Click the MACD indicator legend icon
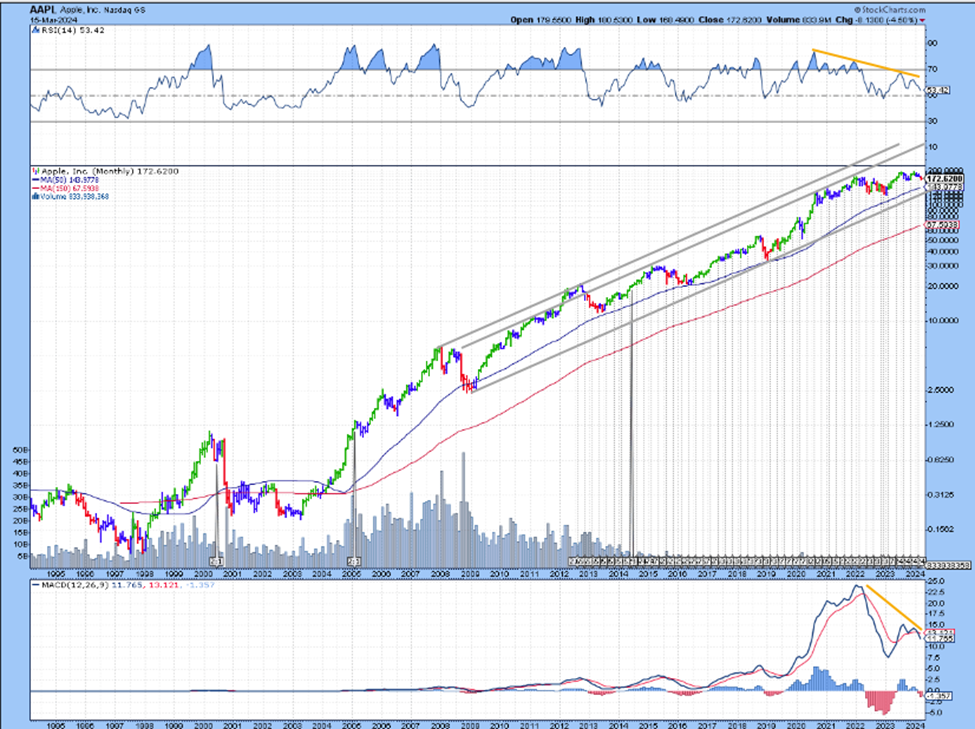This screenshot has height=729, width=975. click(x=37, y=585)
